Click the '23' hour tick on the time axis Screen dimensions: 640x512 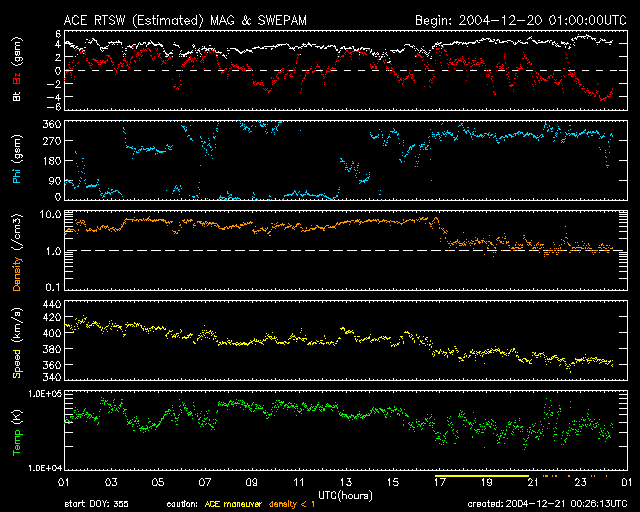click(x=582, y=483)
